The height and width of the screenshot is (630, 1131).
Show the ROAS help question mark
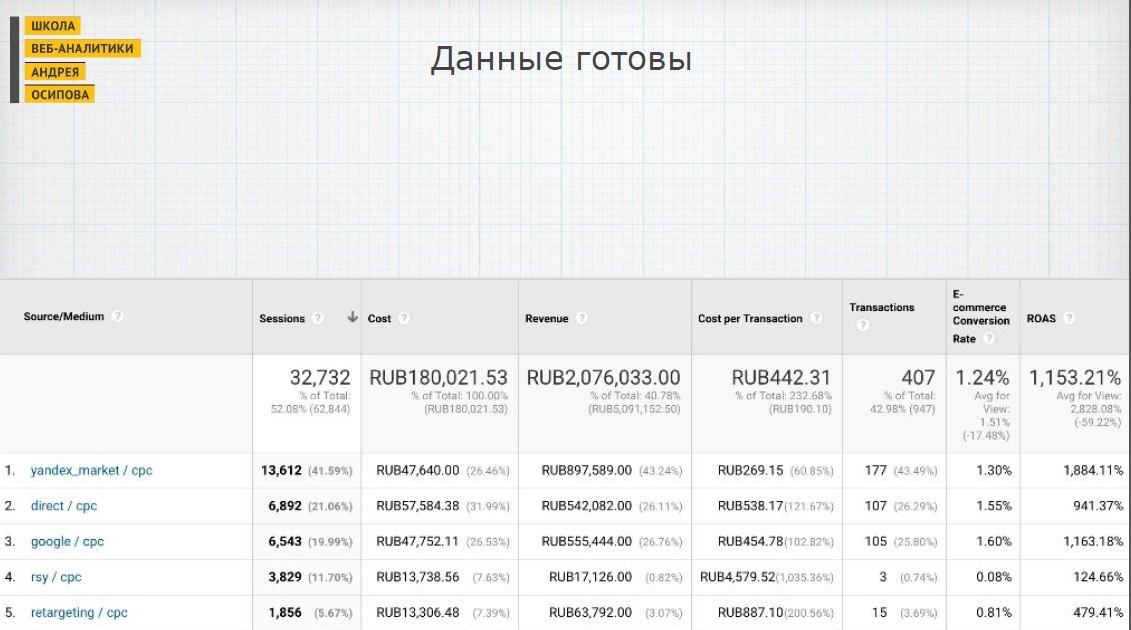click(x=1069, y=318)
